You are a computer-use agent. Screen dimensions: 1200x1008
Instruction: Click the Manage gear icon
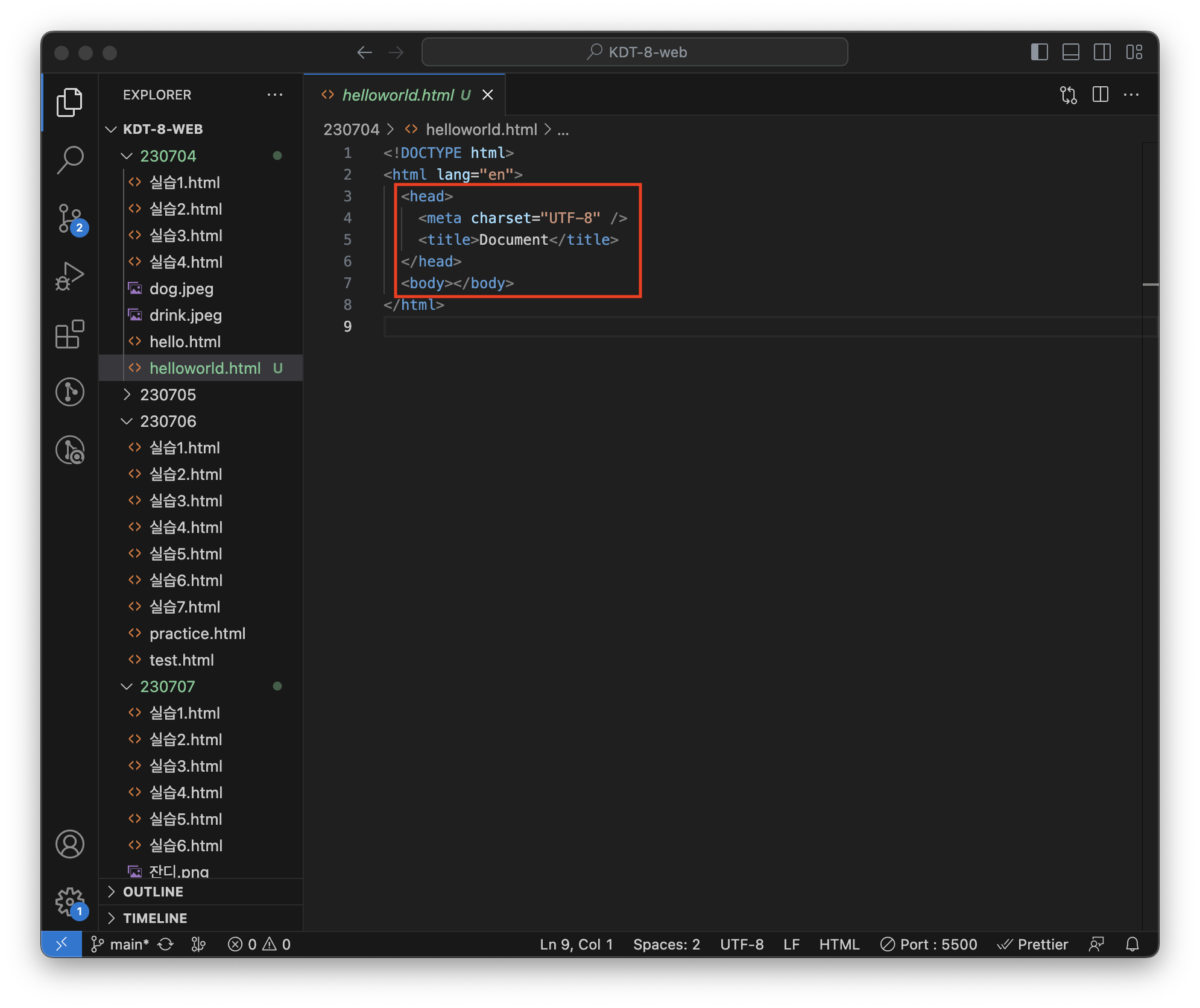point(70,902)
